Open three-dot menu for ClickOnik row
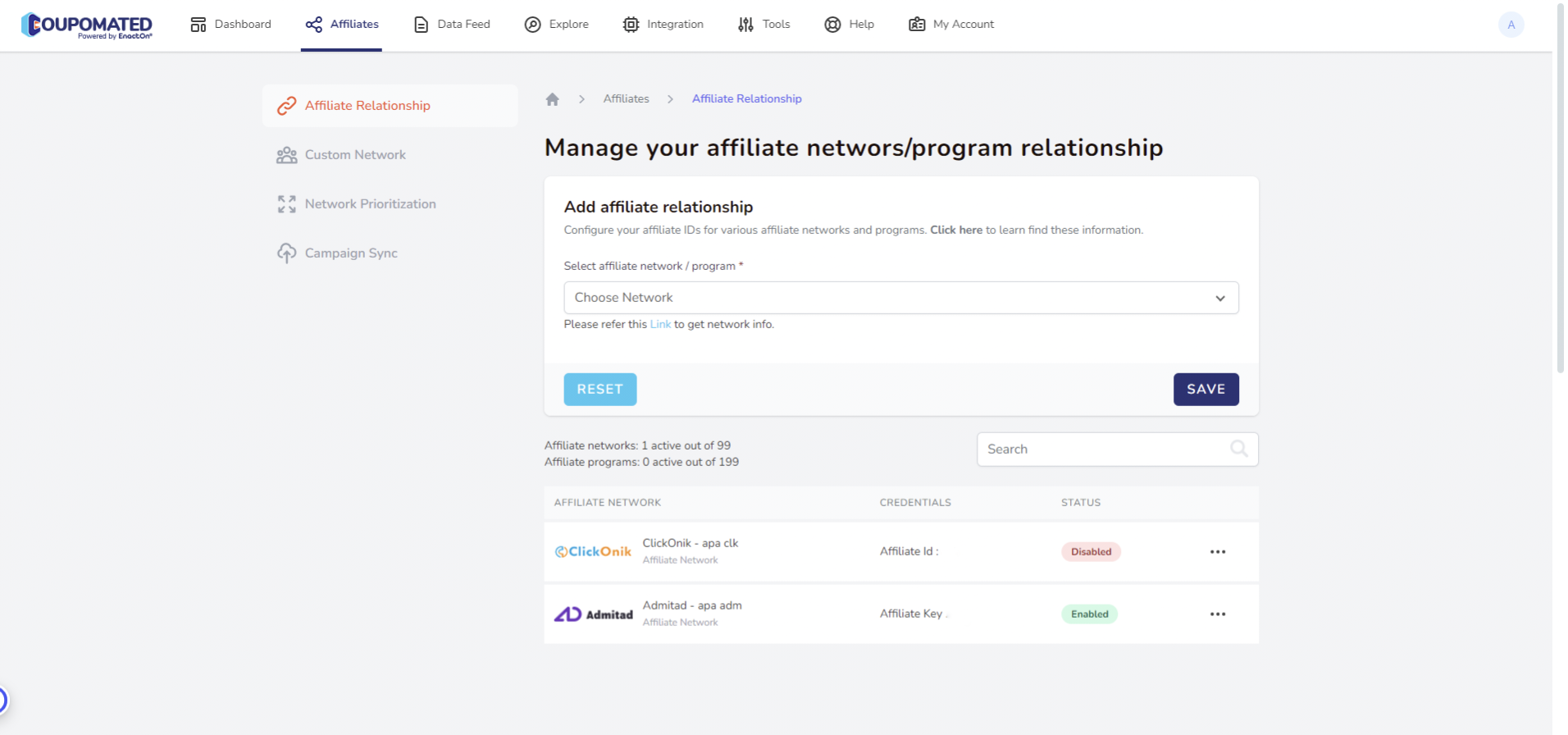The width and height of the screenshot is (1568, 735). (x=1217, y=552)
